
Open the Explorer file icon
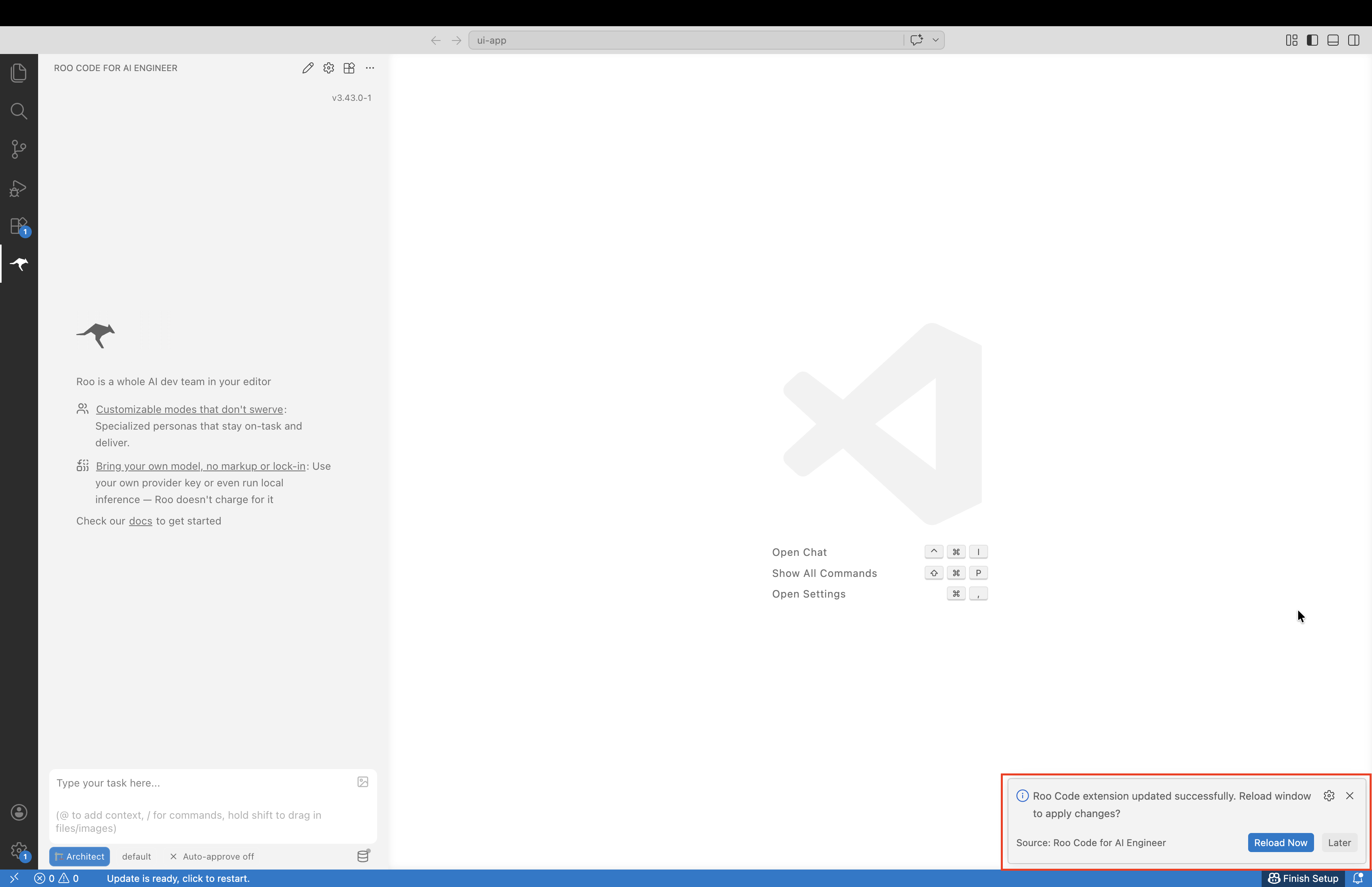point(18,73)
